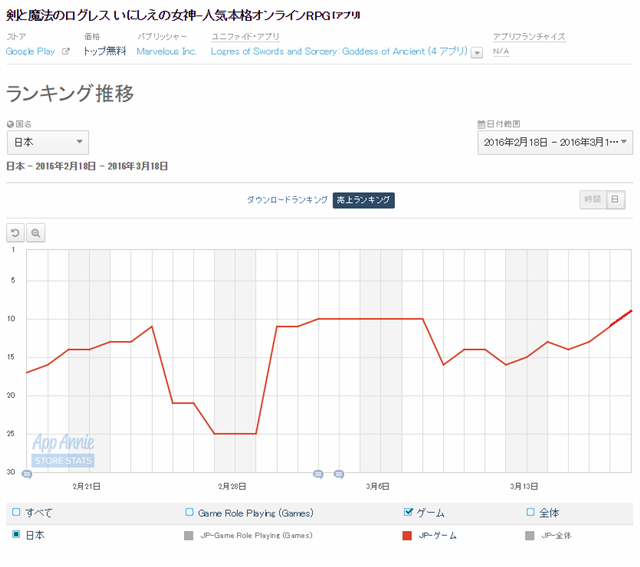
Task: Click the magnifier zoom icon above chart
Action: coord(36,233)
